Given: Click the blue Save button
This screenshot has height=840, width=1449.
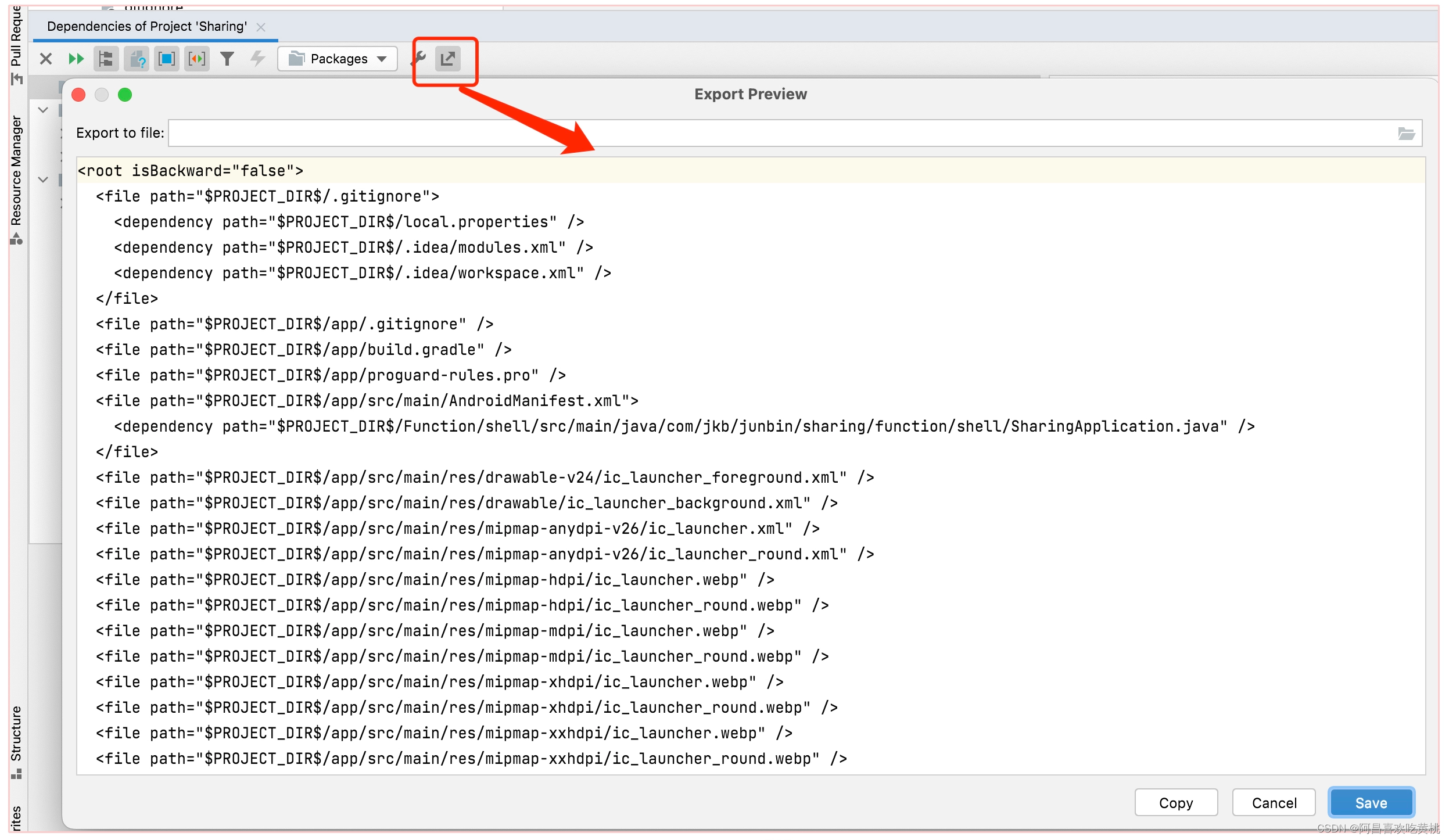Looking at the screenshot, I should tap(1371, 802).
